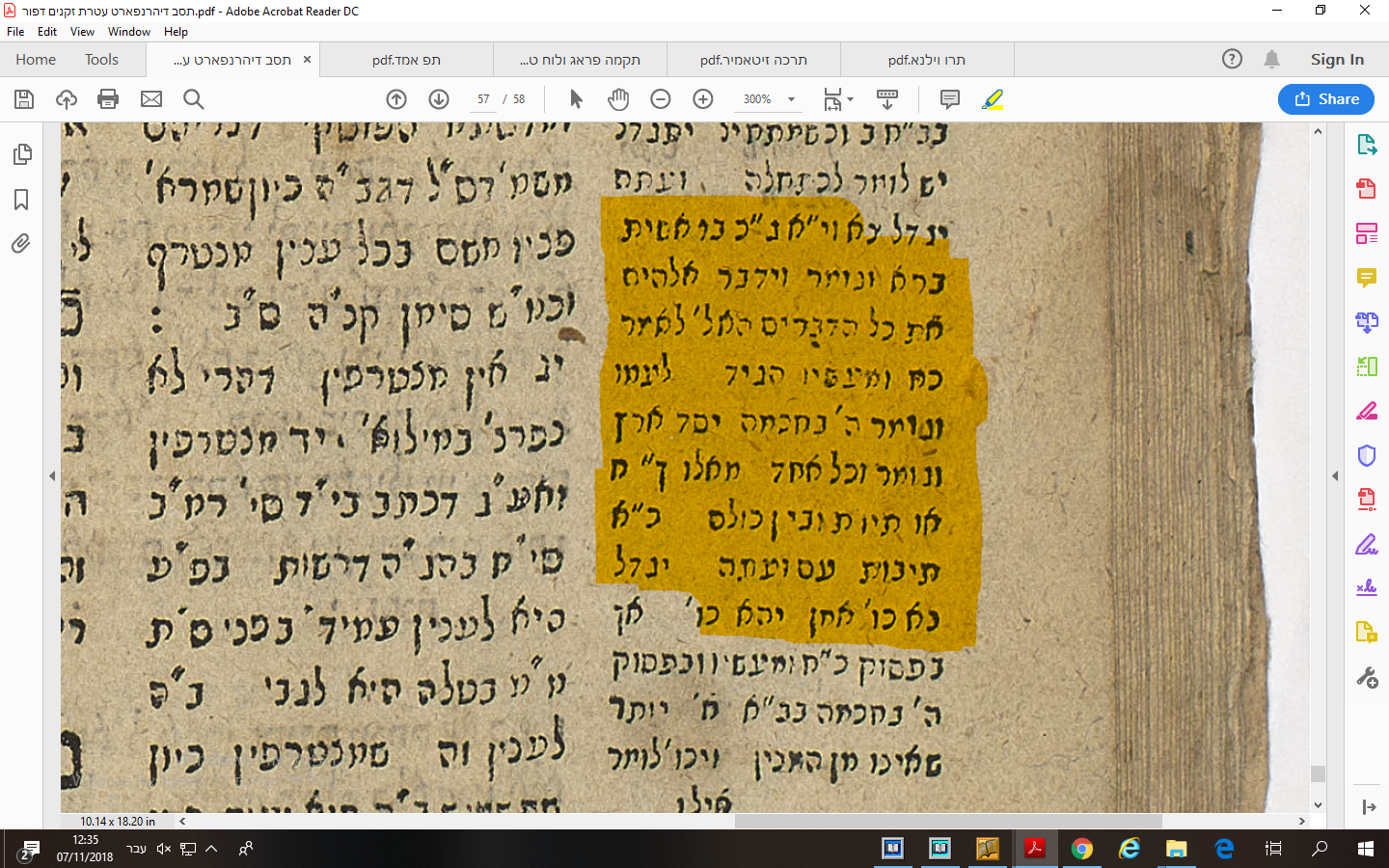Click the horizontal scrollbar thumb

click(948, 821)
